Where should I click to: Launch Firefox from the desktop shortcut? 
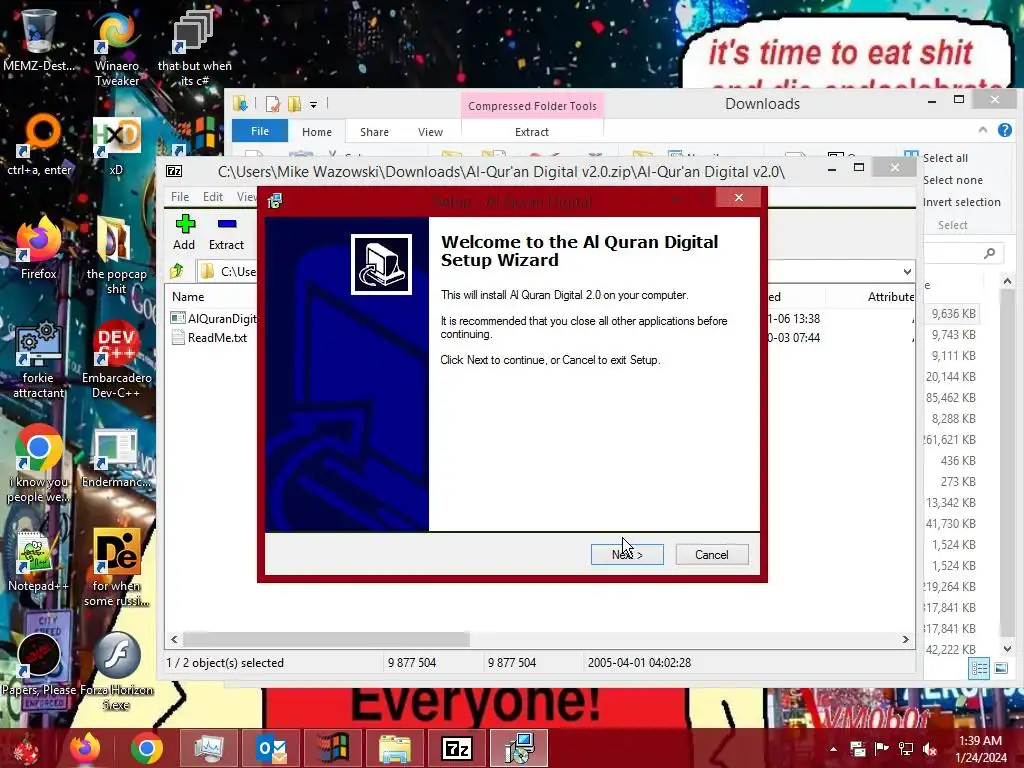click(39, 249)
